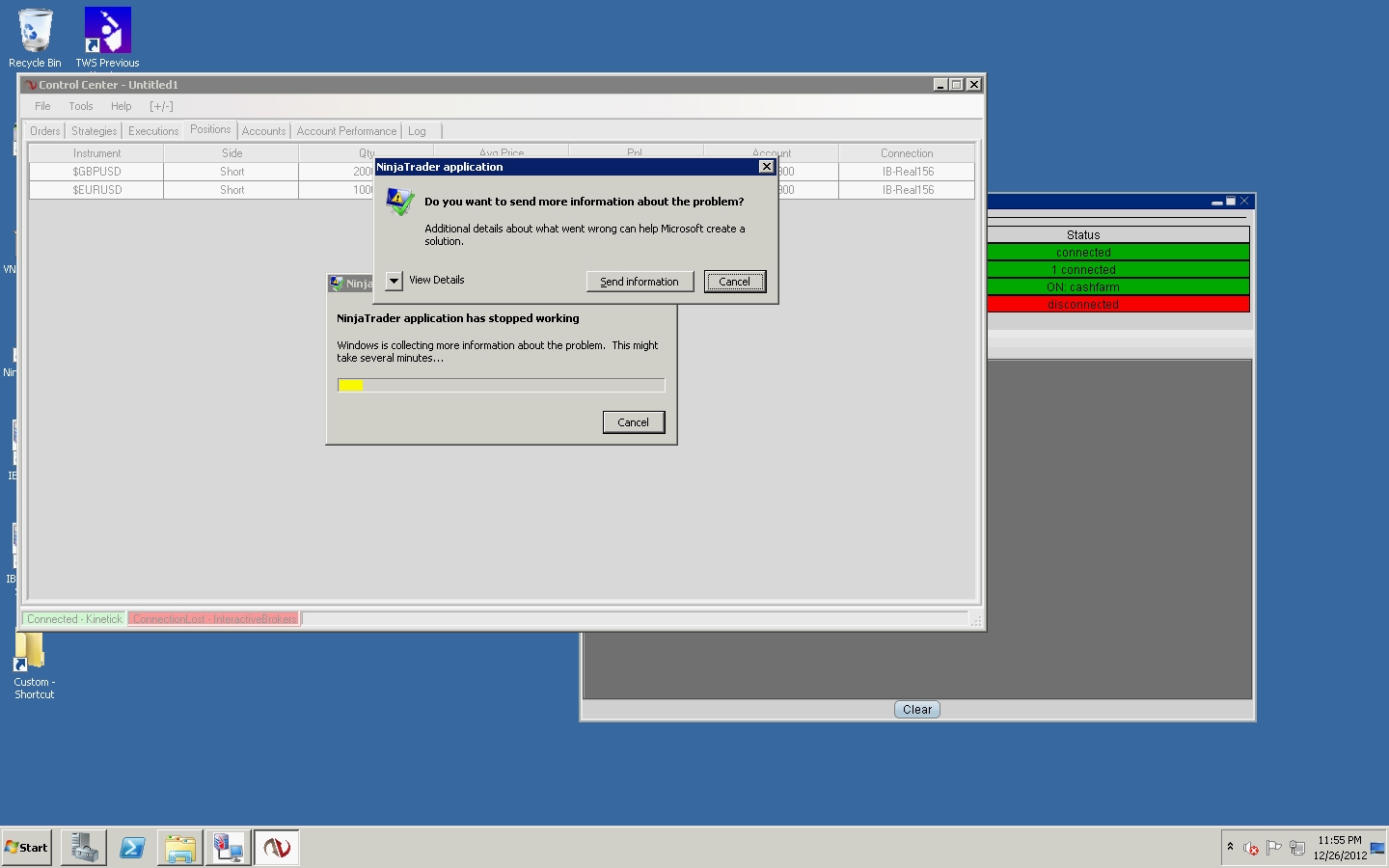Screen dimensions: 1389x868
Task: Cancel the send more information dialog
Action: point(735,282)
